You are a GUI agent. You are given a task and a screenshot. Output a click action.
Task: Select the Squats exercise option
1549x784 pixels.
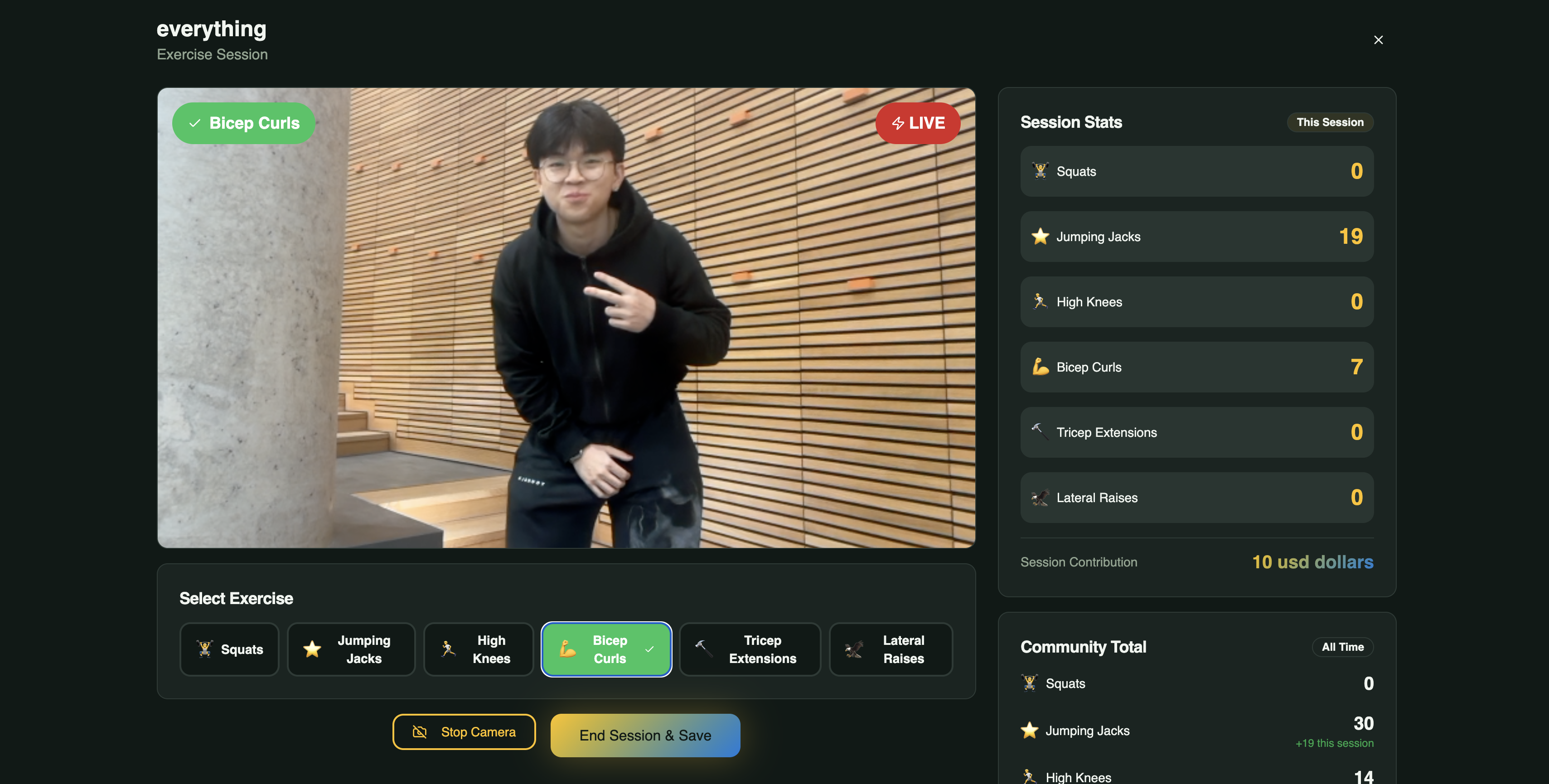point(229,649)
